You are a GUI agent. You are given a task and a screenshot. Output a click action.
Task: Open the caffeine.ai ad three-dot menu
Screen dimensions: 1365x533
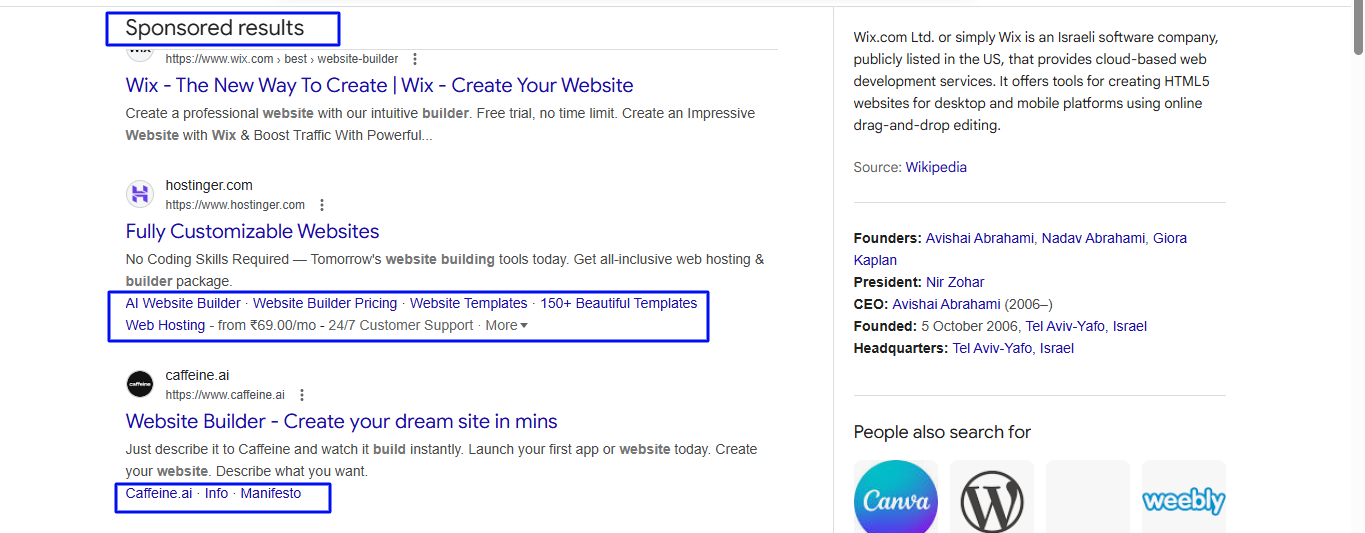(302, 395)
